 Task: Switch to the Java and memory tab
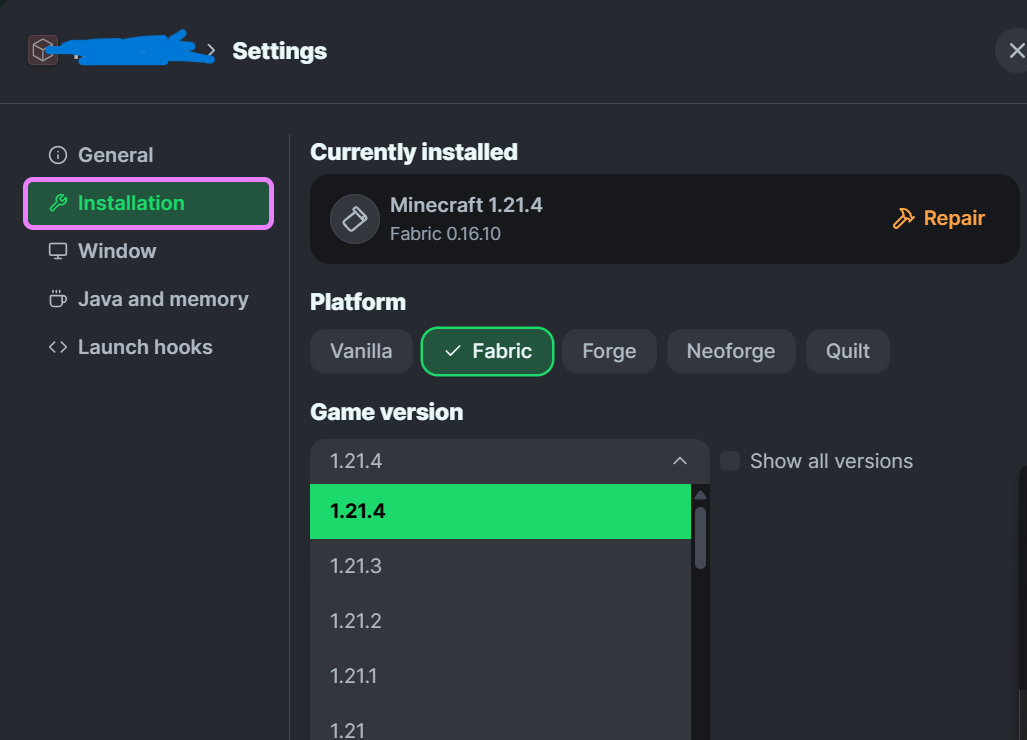point(149,299)
